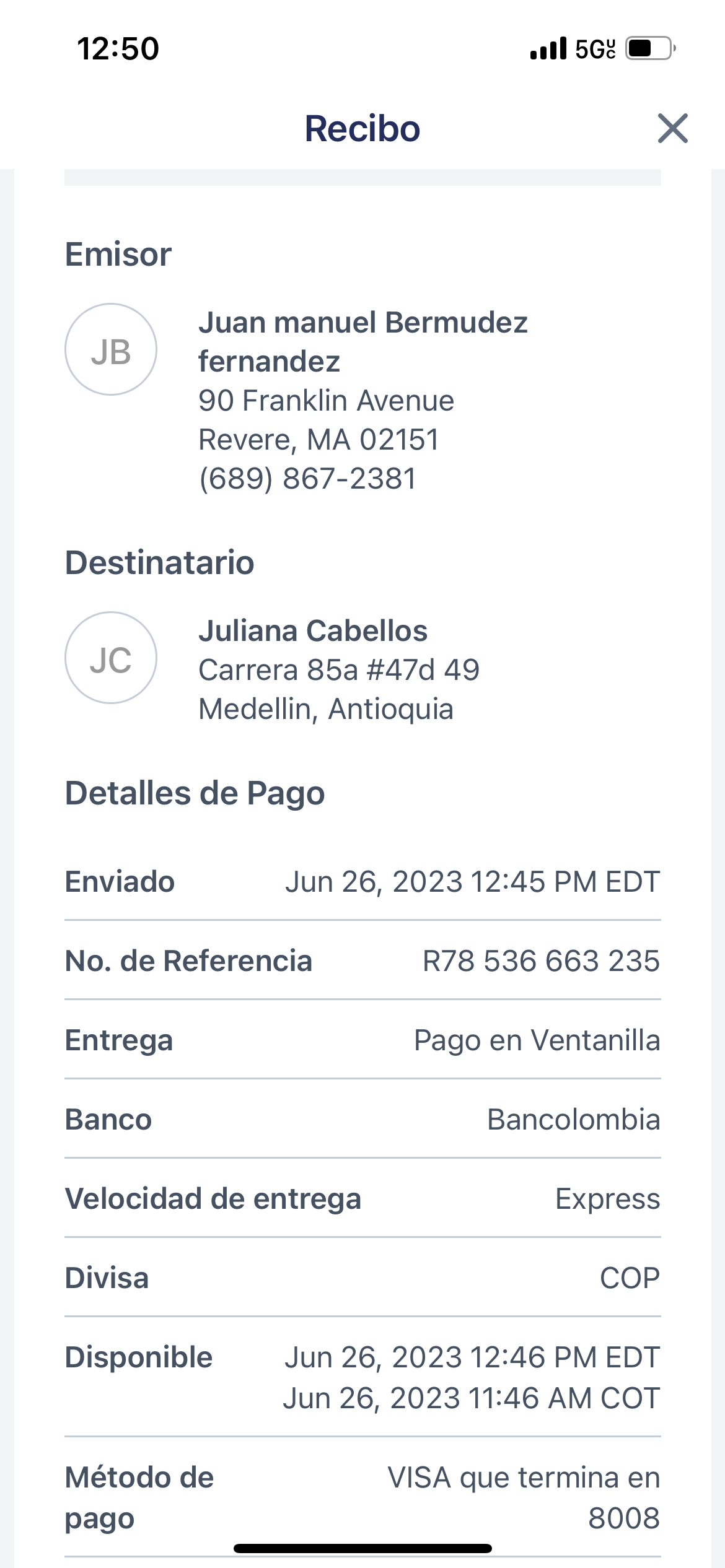725x1568 pixels.
Task: Tap VISA que termina en 8008
Action: click(x=524, y=1497)
